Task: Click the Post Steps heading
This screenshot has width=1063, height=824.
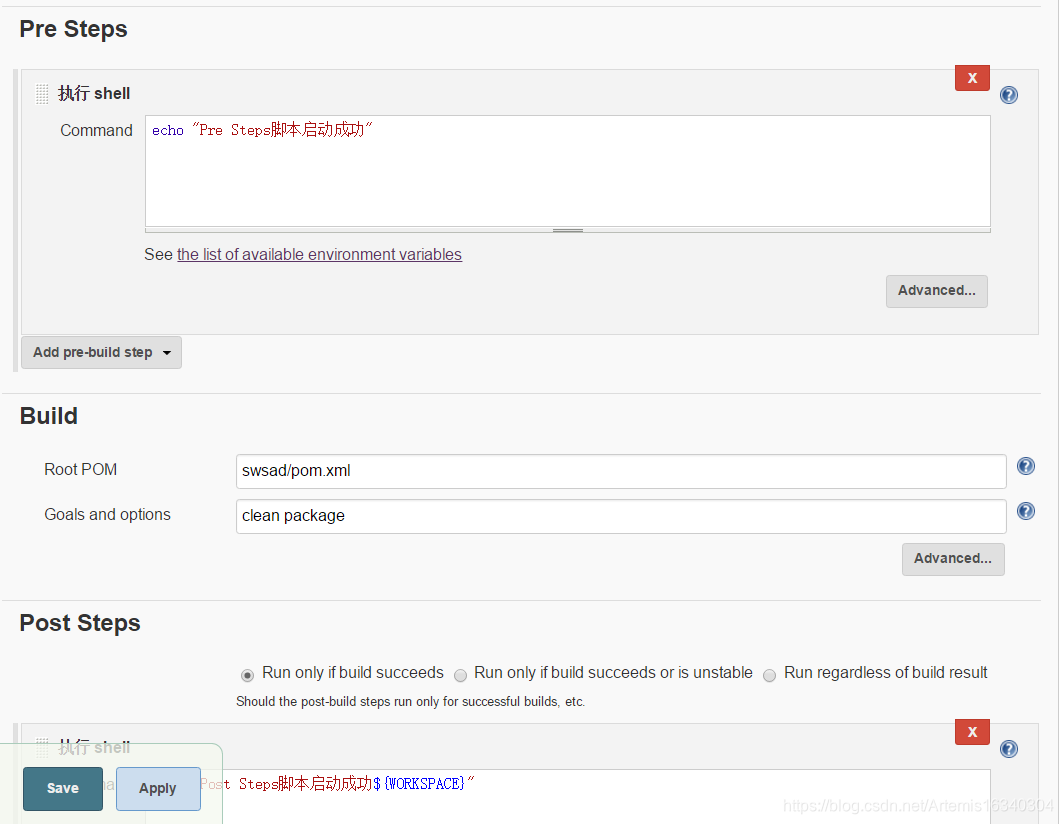Action: coord(79,623)
